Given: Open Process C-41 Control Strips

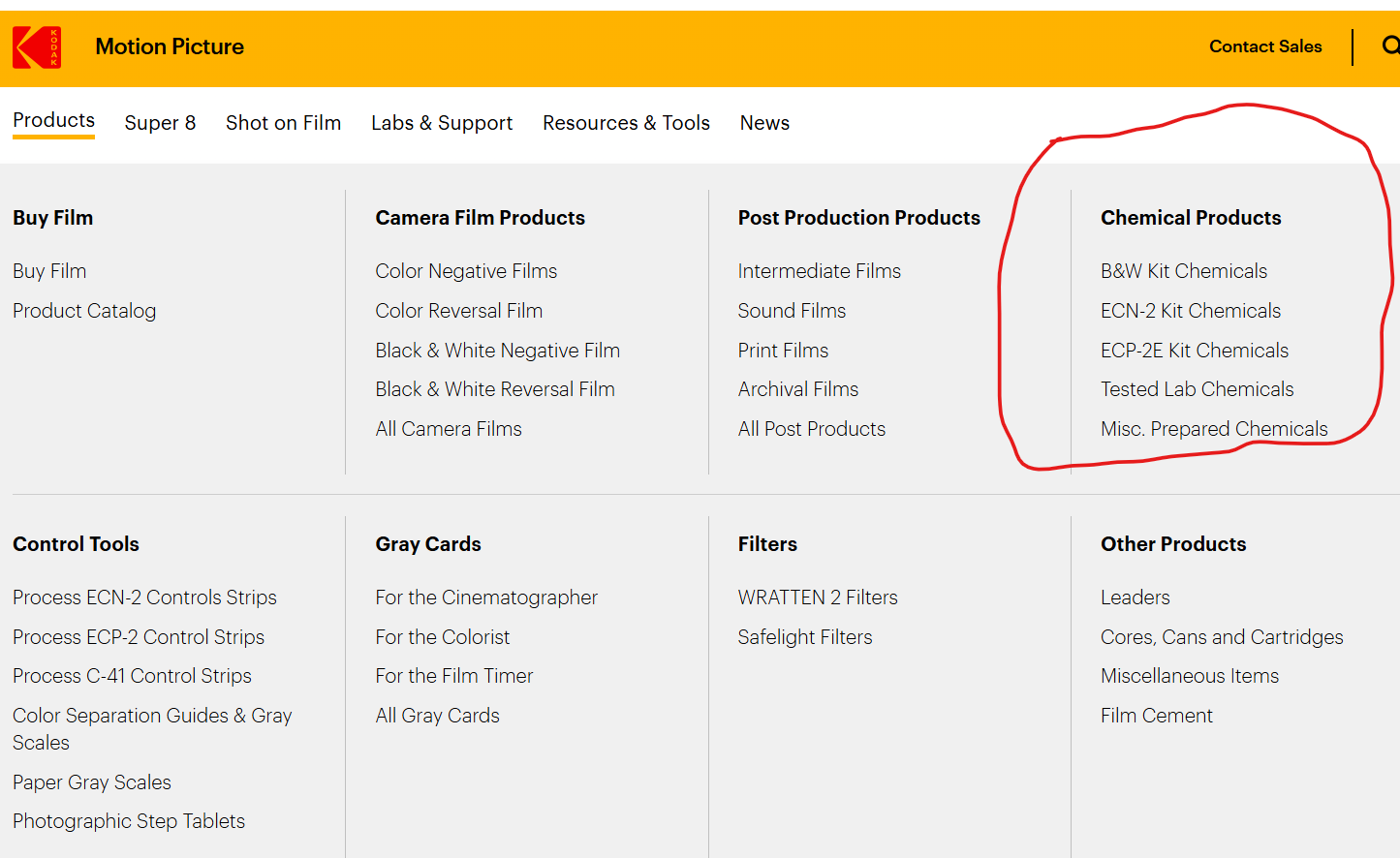Looking at the screenshot, I should pyautogui.click(x=132, y=676).
